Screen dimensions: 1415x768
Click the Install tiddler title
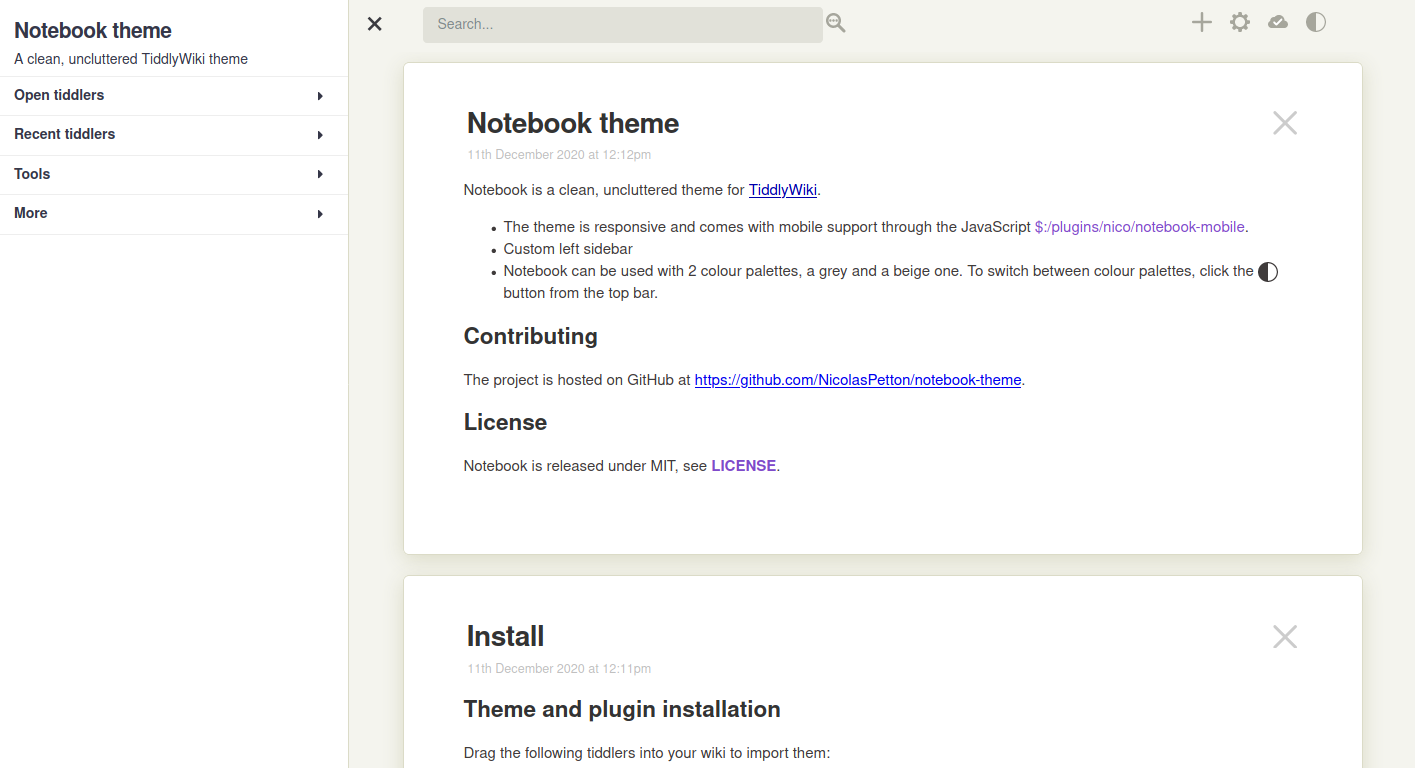[506, 636]
